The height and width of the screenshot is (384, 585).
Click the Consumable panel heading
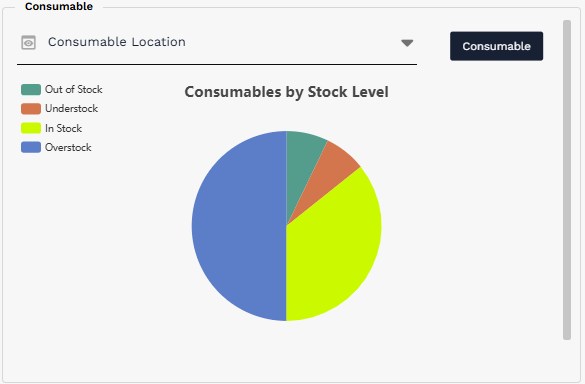59,6
